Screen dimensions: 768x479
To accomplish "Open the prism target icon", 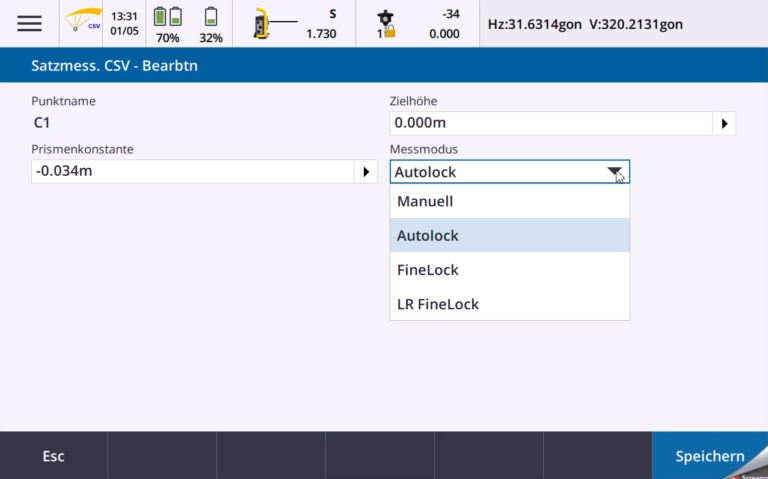I will tap(386, 24).
